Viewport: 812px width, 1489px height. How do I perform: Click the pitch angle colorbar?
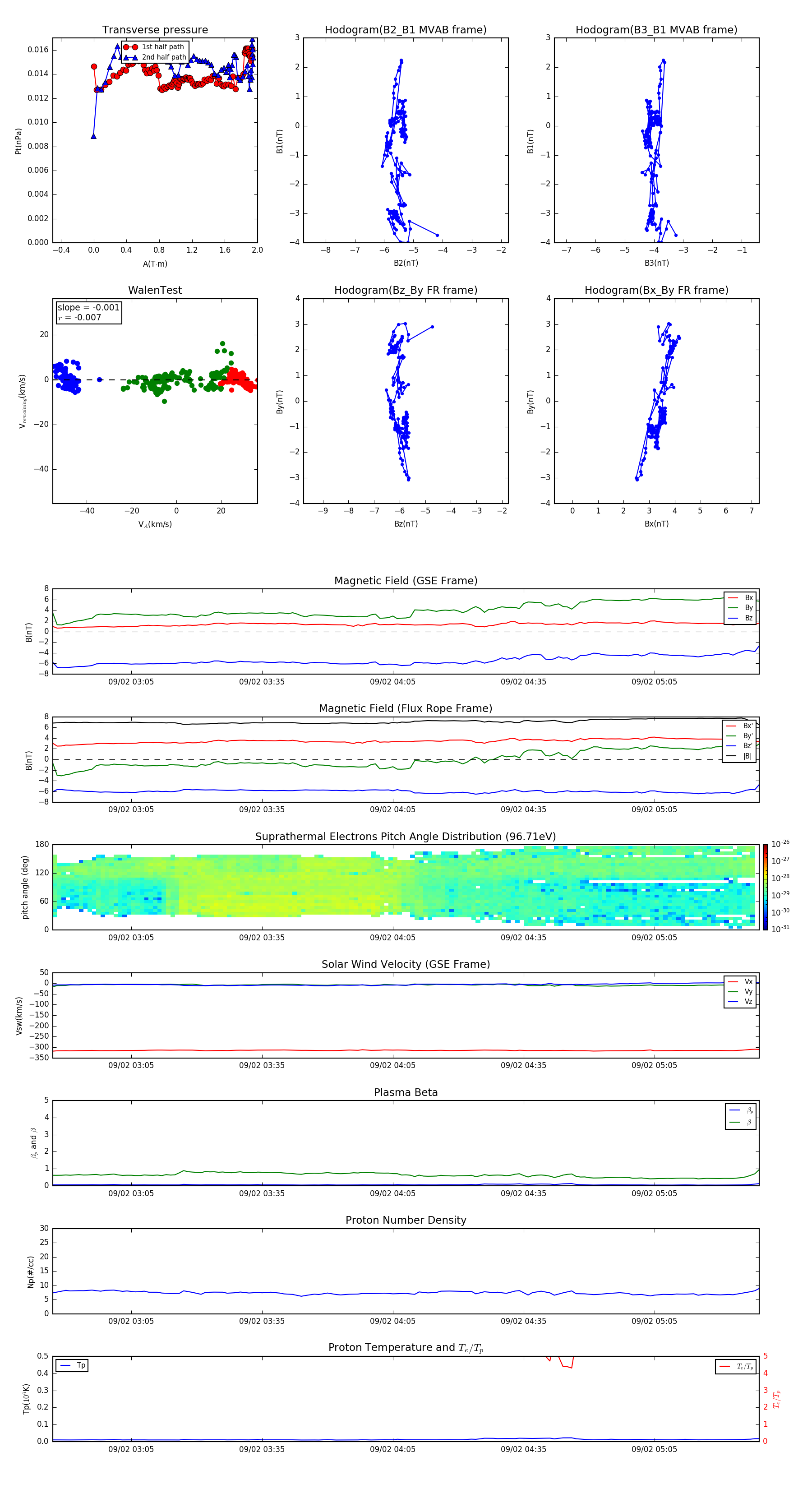tap(765, 887)
